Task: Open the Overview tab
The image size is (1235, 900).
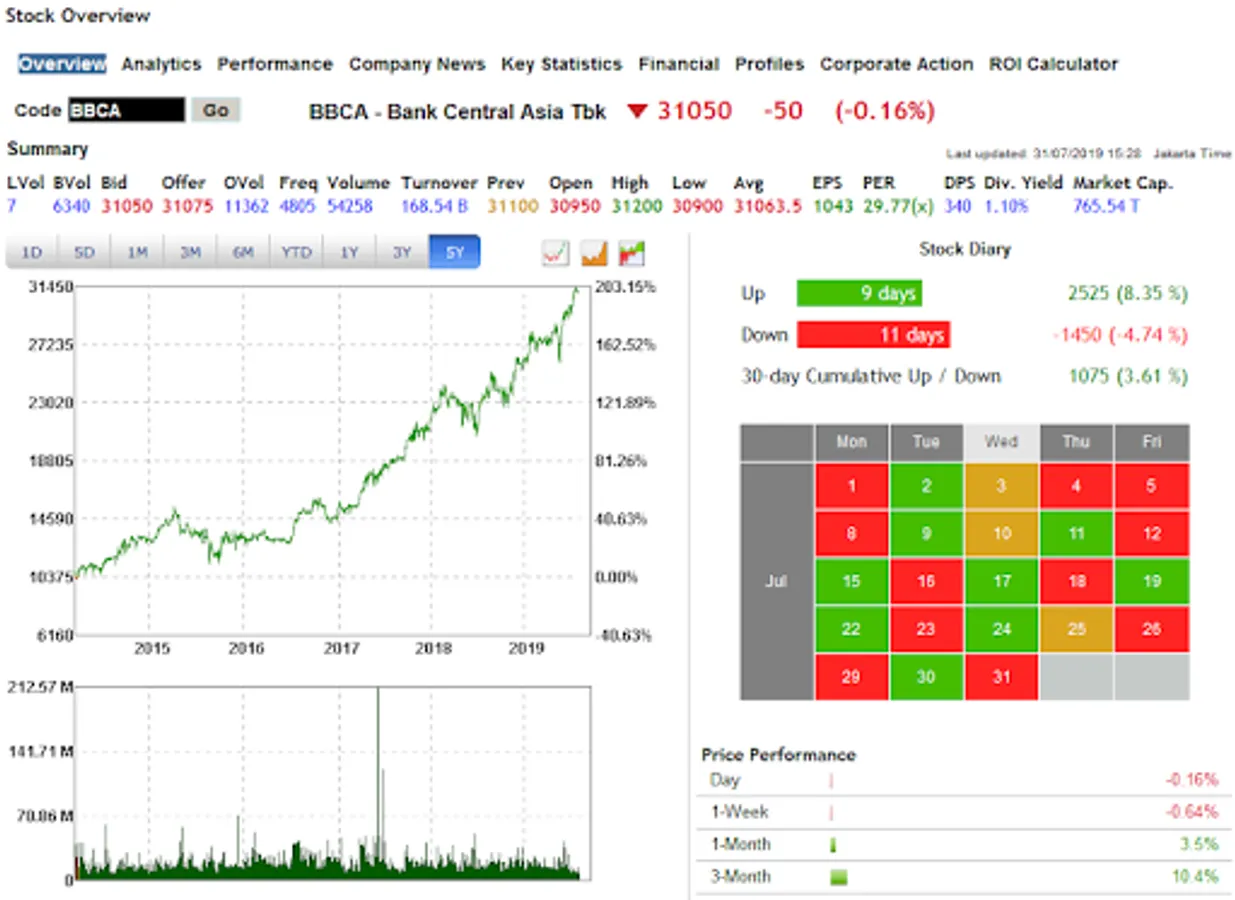Action: [x=62, y=64]
